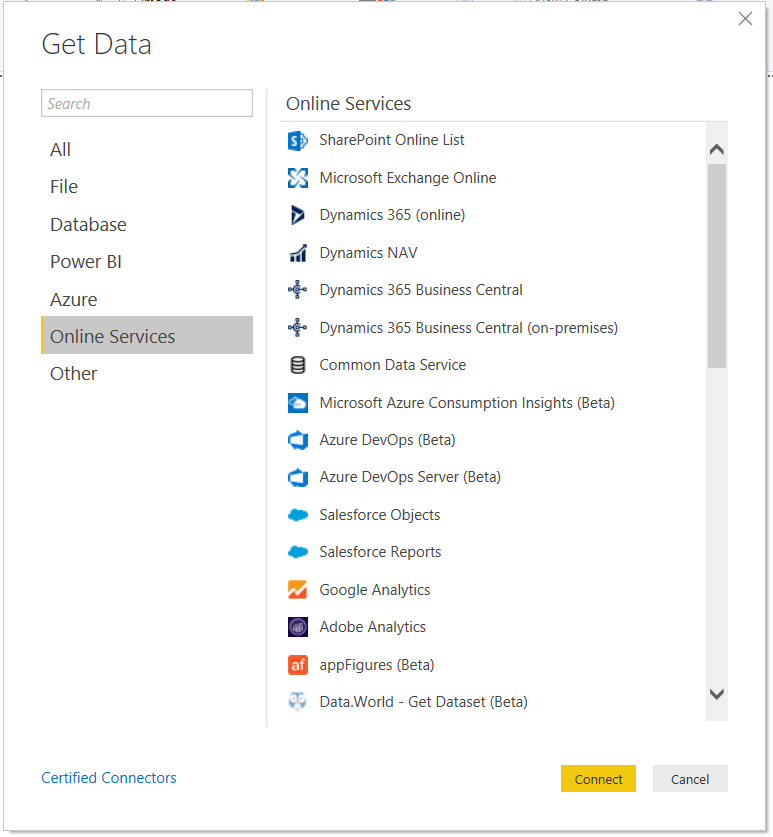Click the Adobe Analytics icon
This screenshot has width=773, height=837.
pos(298,627)
